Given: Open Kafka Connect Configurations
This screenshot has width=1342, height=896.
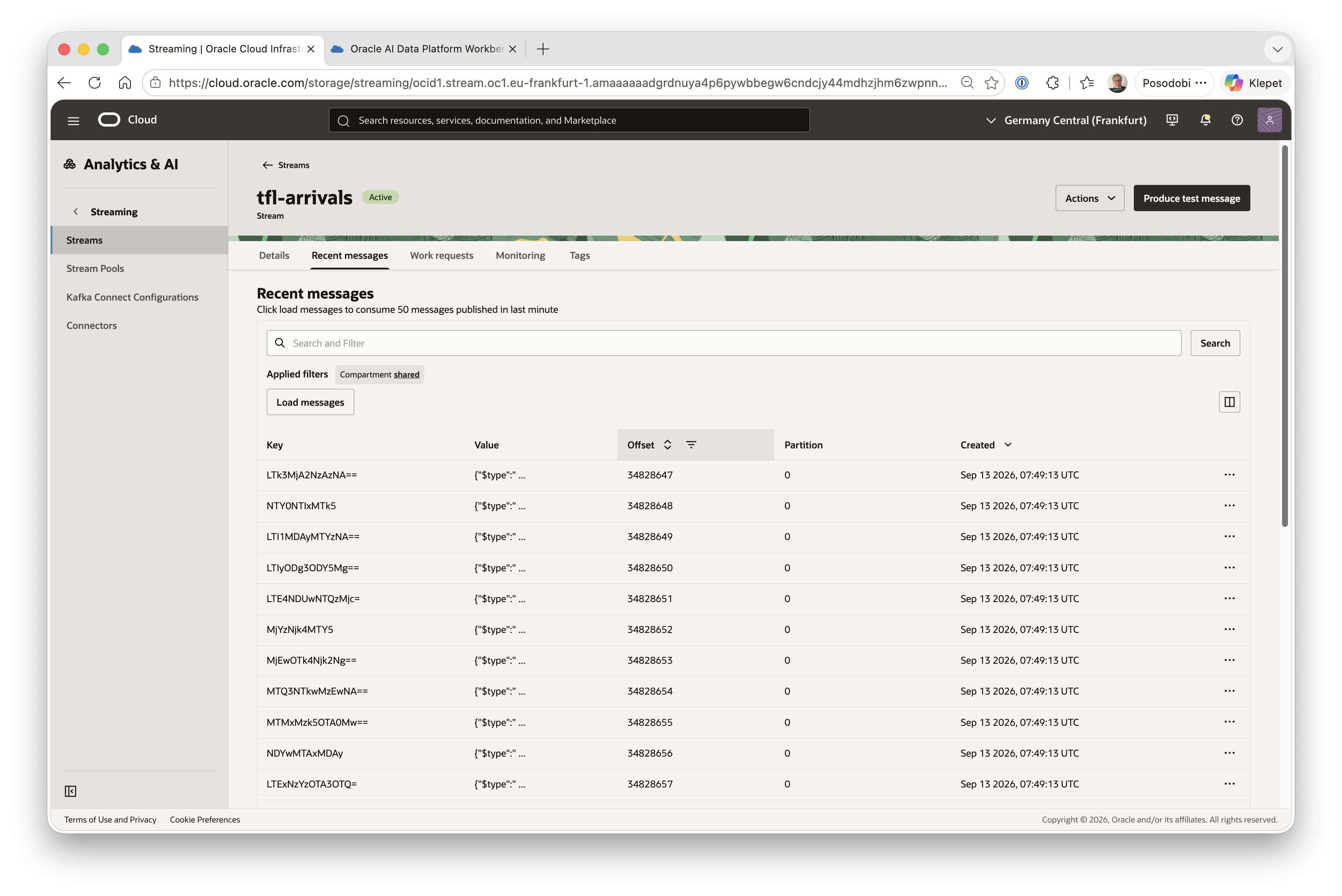Looking at the screenshot, I should point(133,297).
